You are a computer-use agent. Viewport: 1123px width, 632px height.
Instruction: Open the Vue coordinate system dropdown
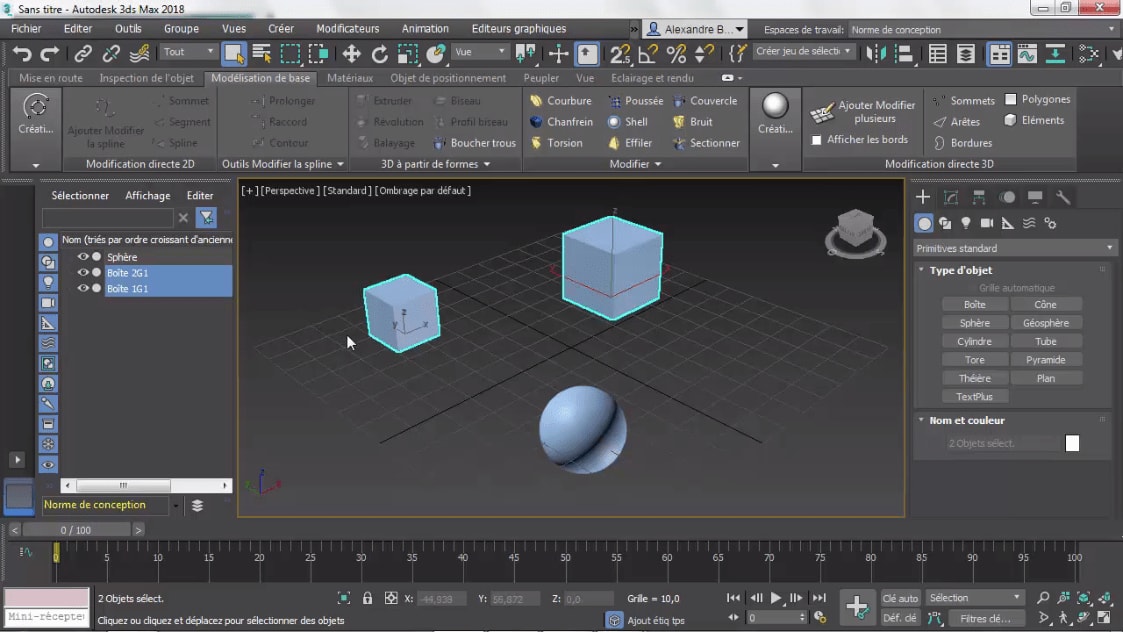click(480, 52)
